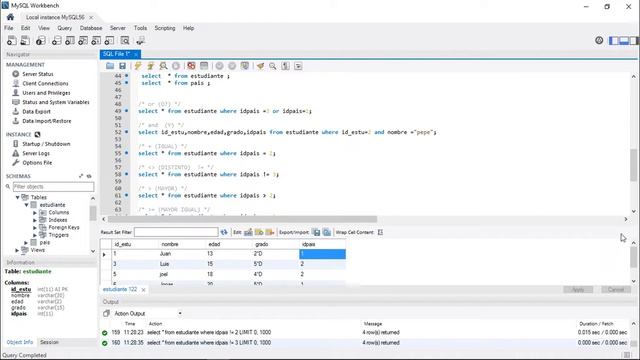
Task: Click the Result Set Filter field
Action: pyautogui.click(x=176, y=232)
